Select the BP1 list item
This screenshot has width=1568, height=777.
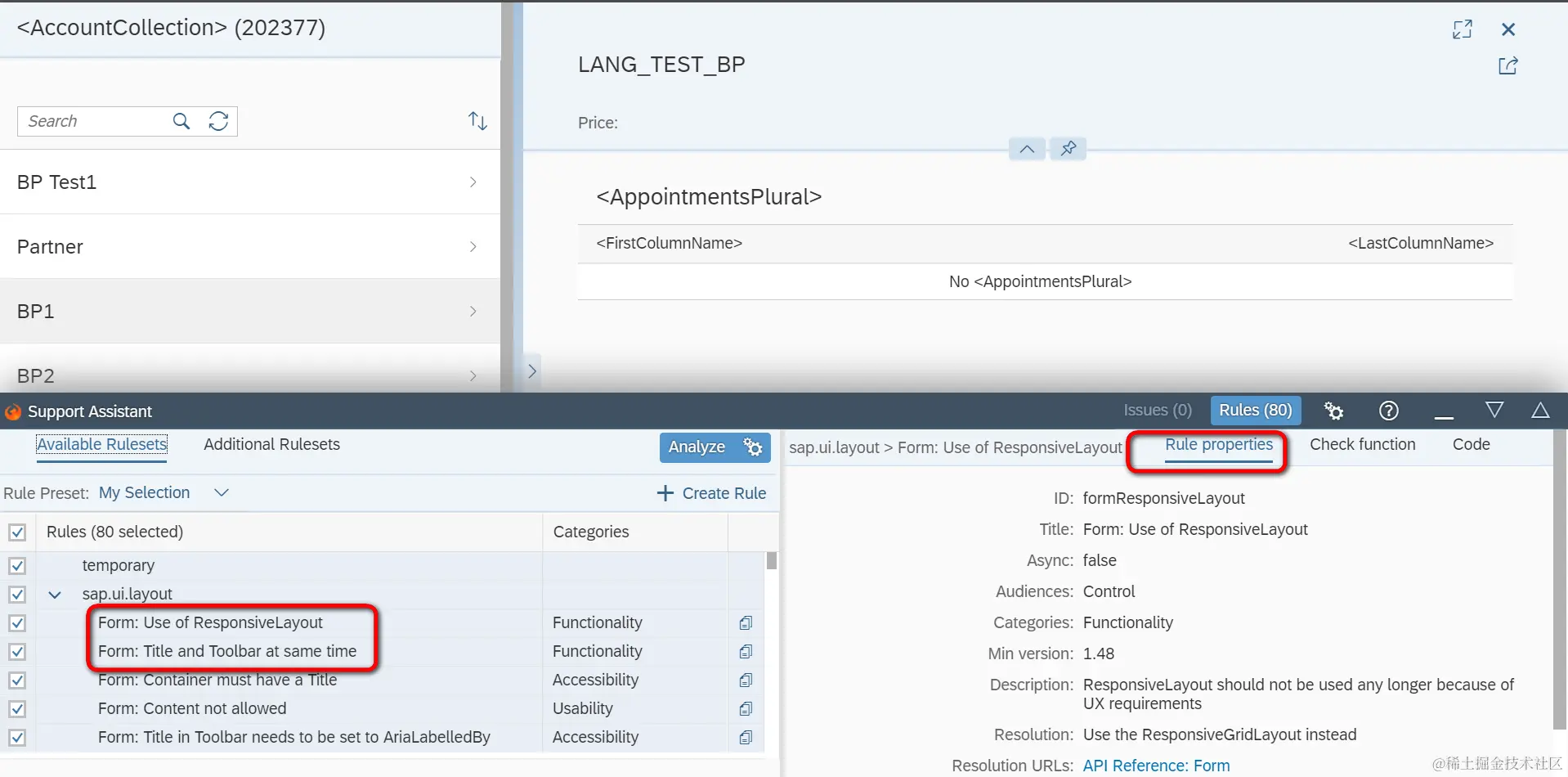point(249,311)
